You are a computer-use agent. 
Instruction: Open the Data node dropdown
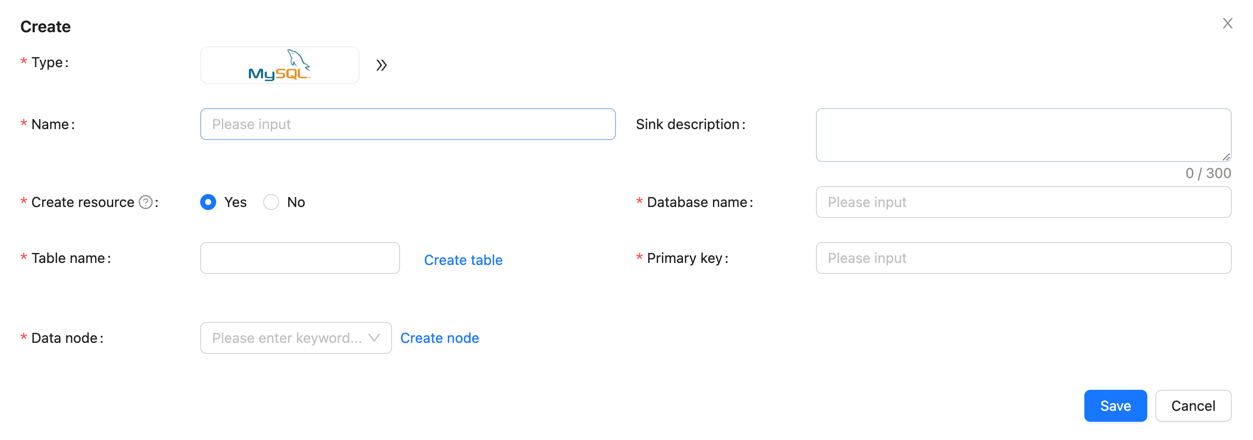tap(285, 338)
